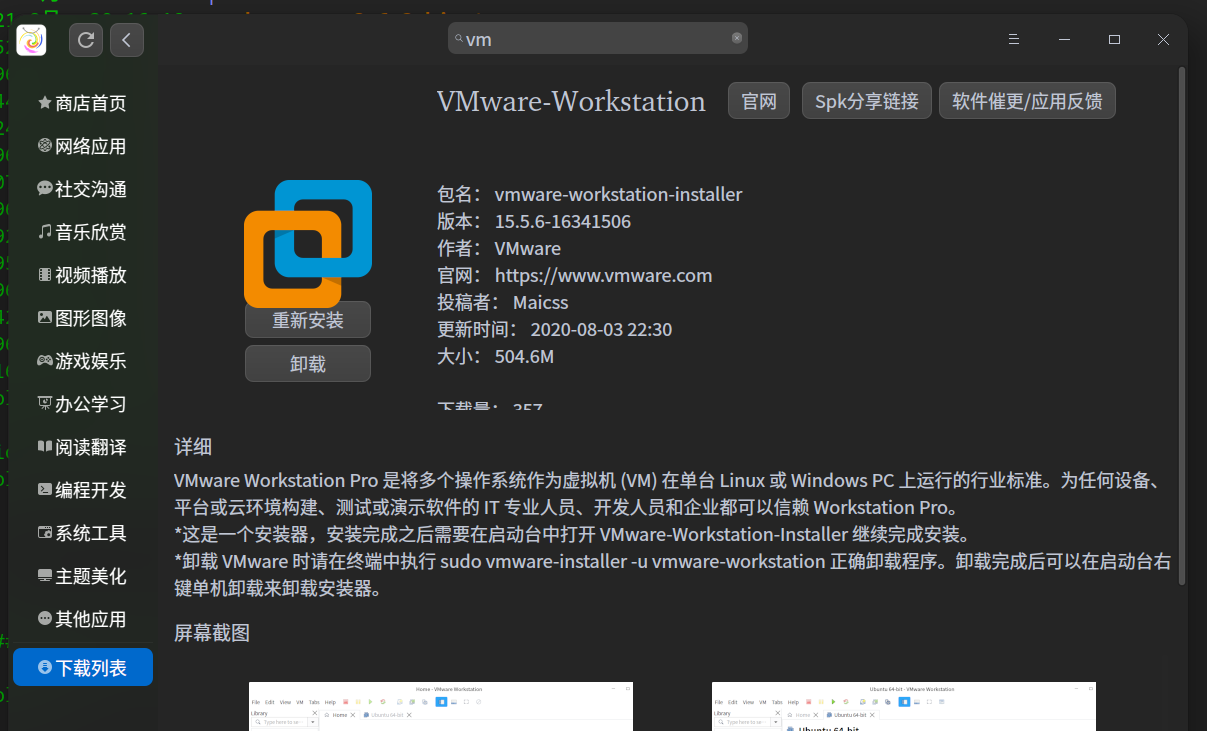Select the 视频播放 category
This screenshot has height=731, width=1207.
tap(82, 275)
